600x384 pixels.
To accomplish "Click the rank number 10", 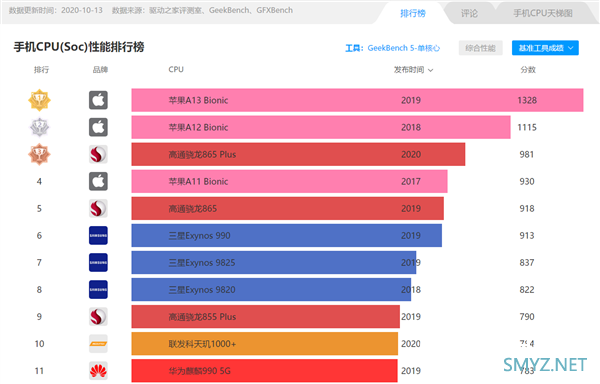I will [39, 344].
